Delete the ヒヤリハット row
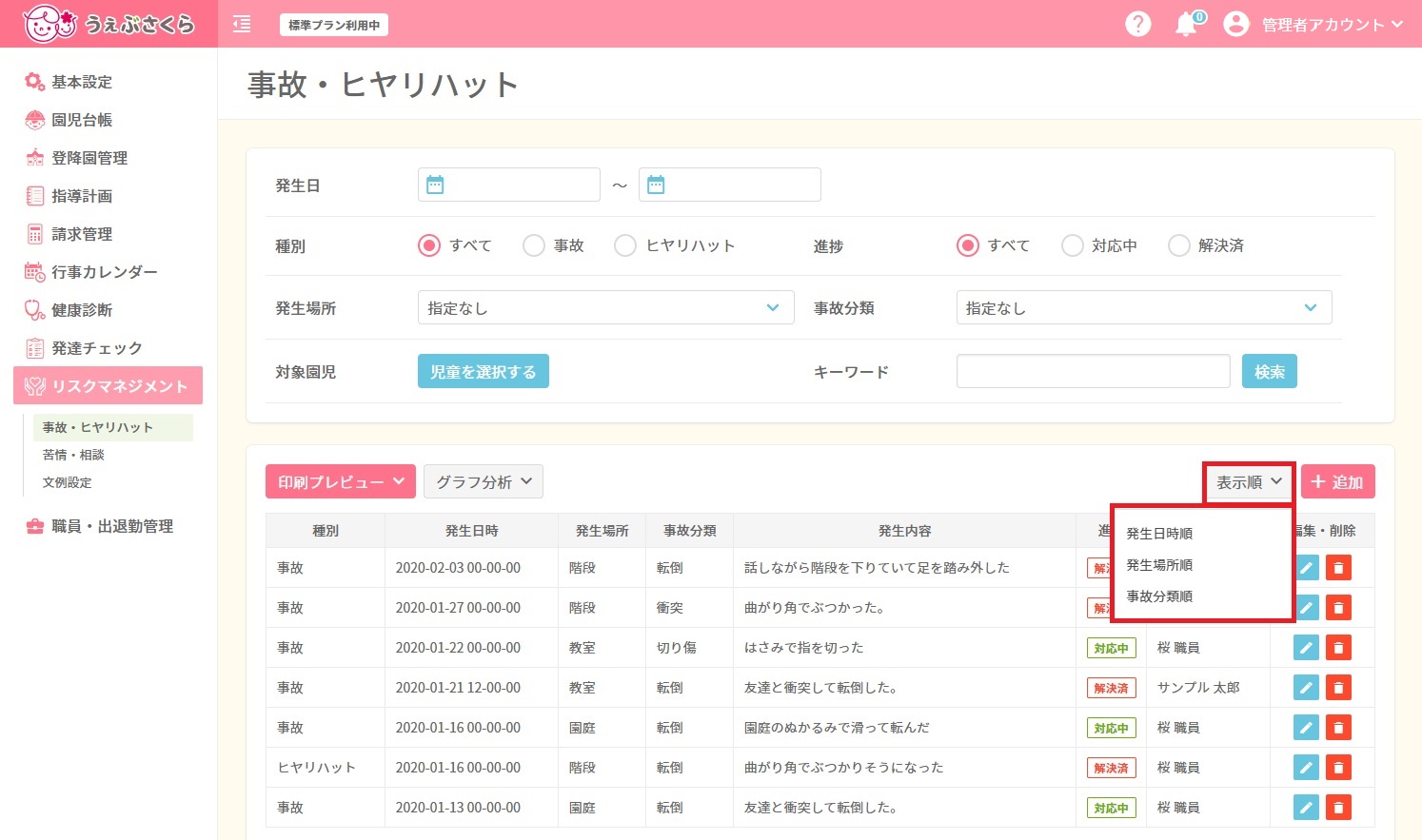The width and height of the screenshot is (1422, 840). point(1338,768)
